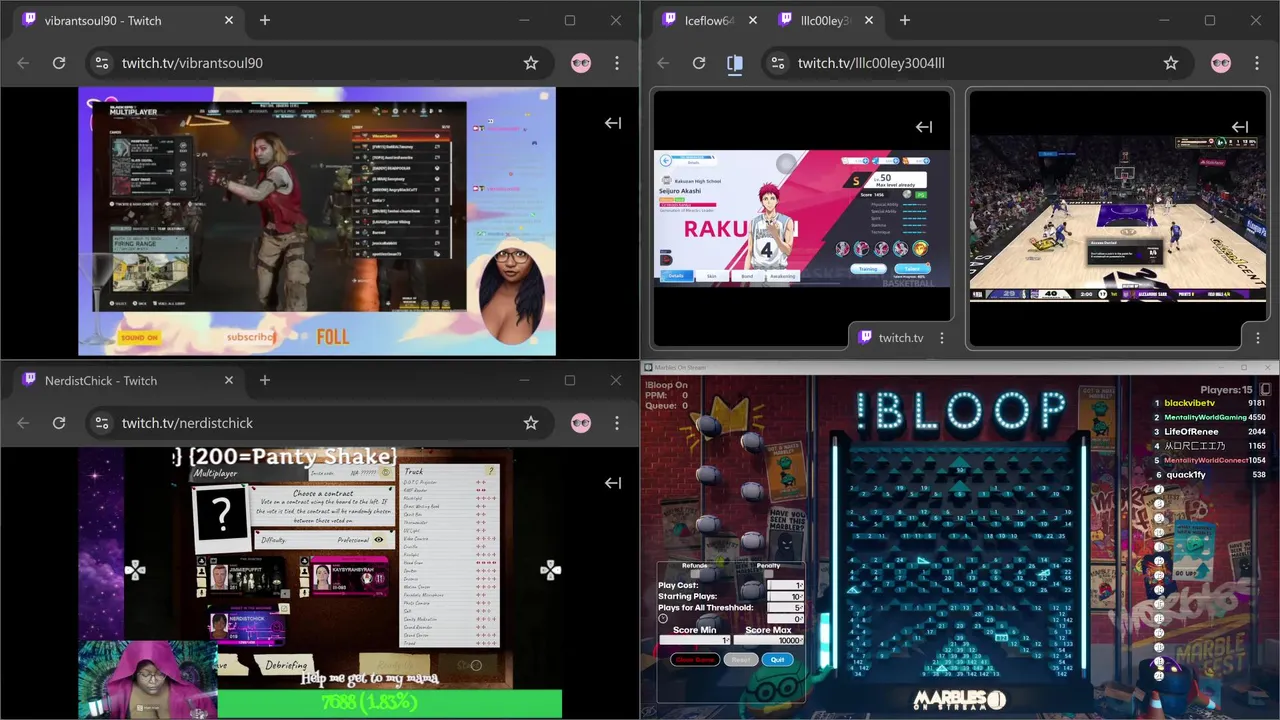Reload the NerdistChick Twitch page
The height and width of the screenshot is (720, 1280).
click(59, 423)
